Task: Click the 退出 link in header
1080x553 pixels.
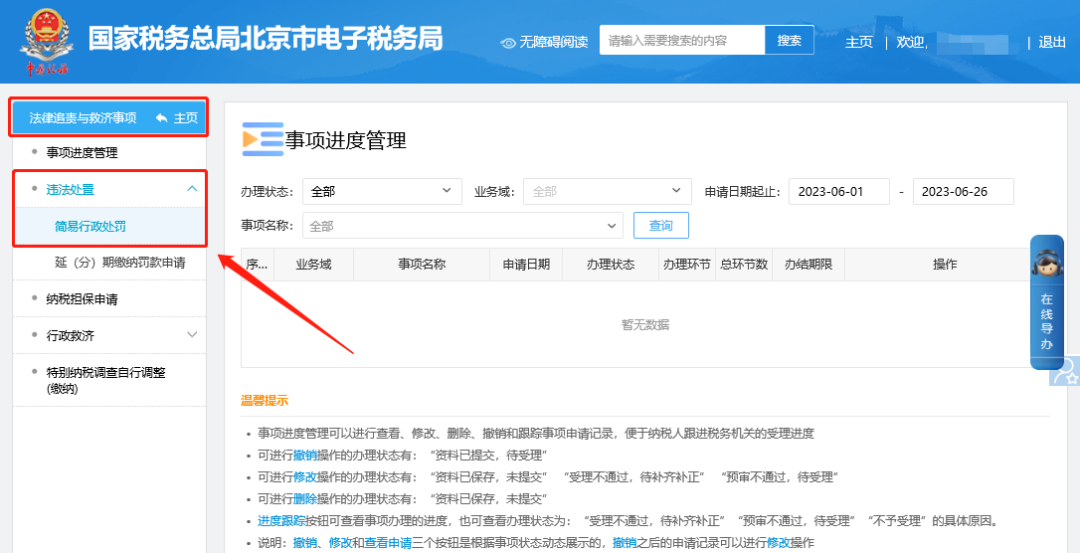Action: (1052, 42)
